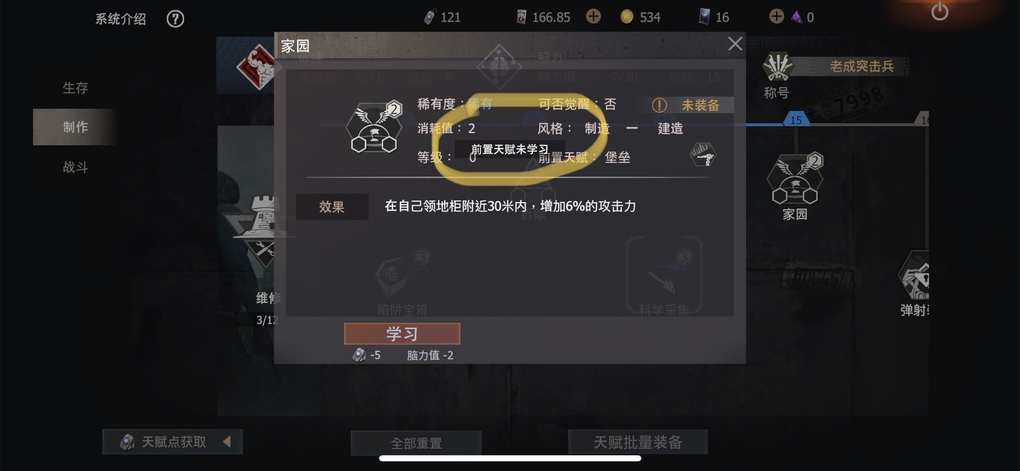Switch to the 战斗 tab

(75, 167)
